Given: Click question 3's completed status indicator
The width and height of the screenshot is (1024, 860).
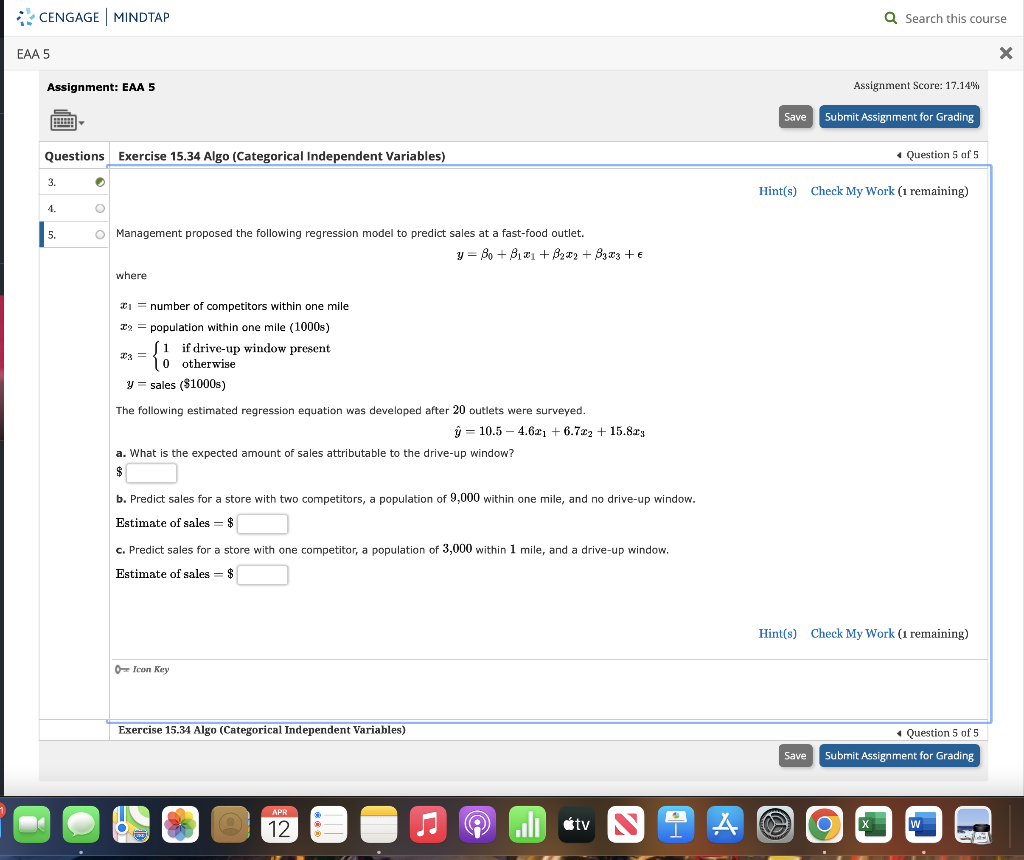Looking at the screenshot, I should click(98, 182).
